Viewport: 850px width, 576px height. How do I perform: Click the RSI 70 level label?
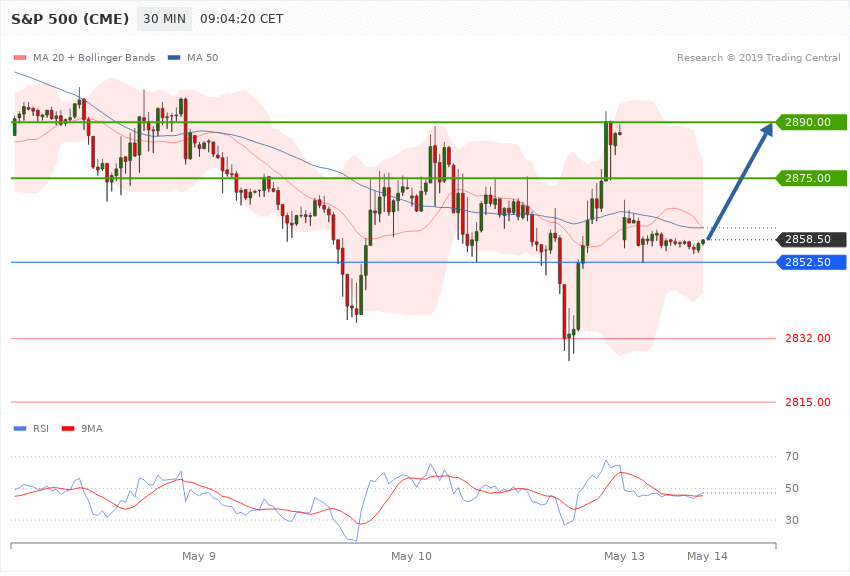792,456
